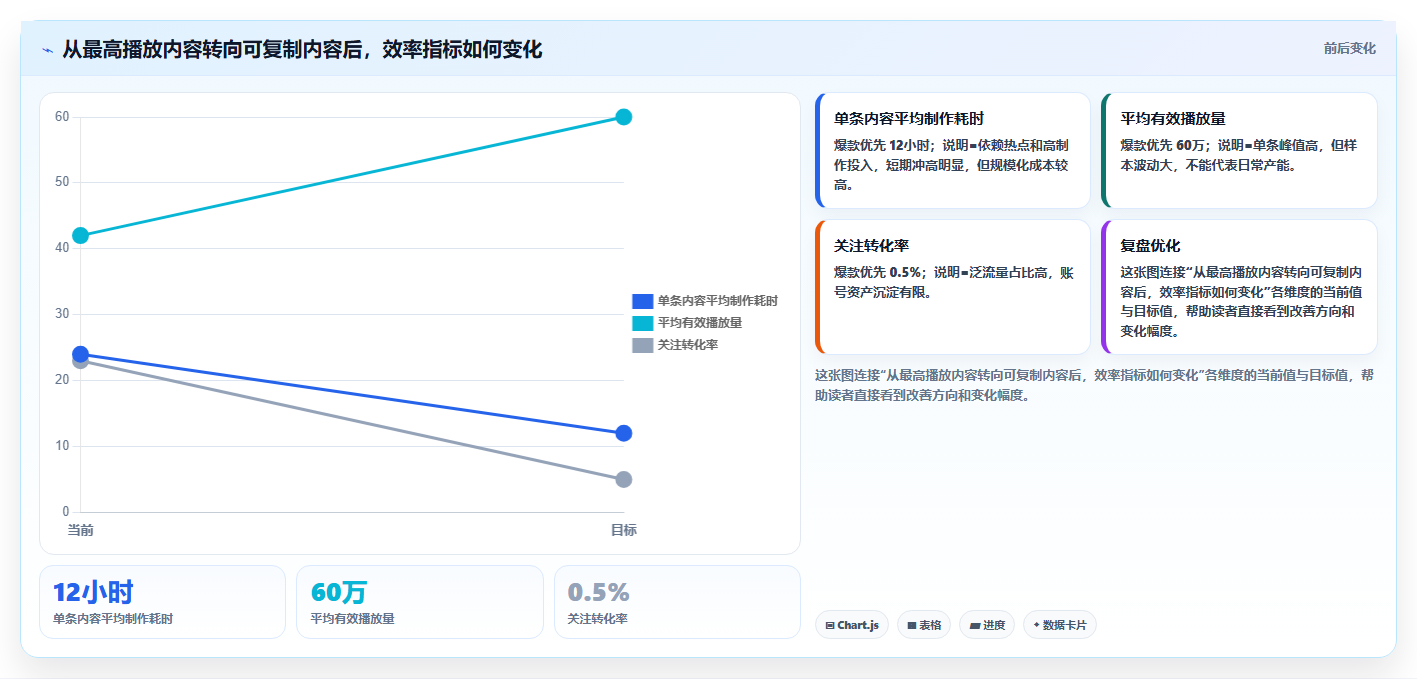Click legend text 平均有效播放量

700,323
